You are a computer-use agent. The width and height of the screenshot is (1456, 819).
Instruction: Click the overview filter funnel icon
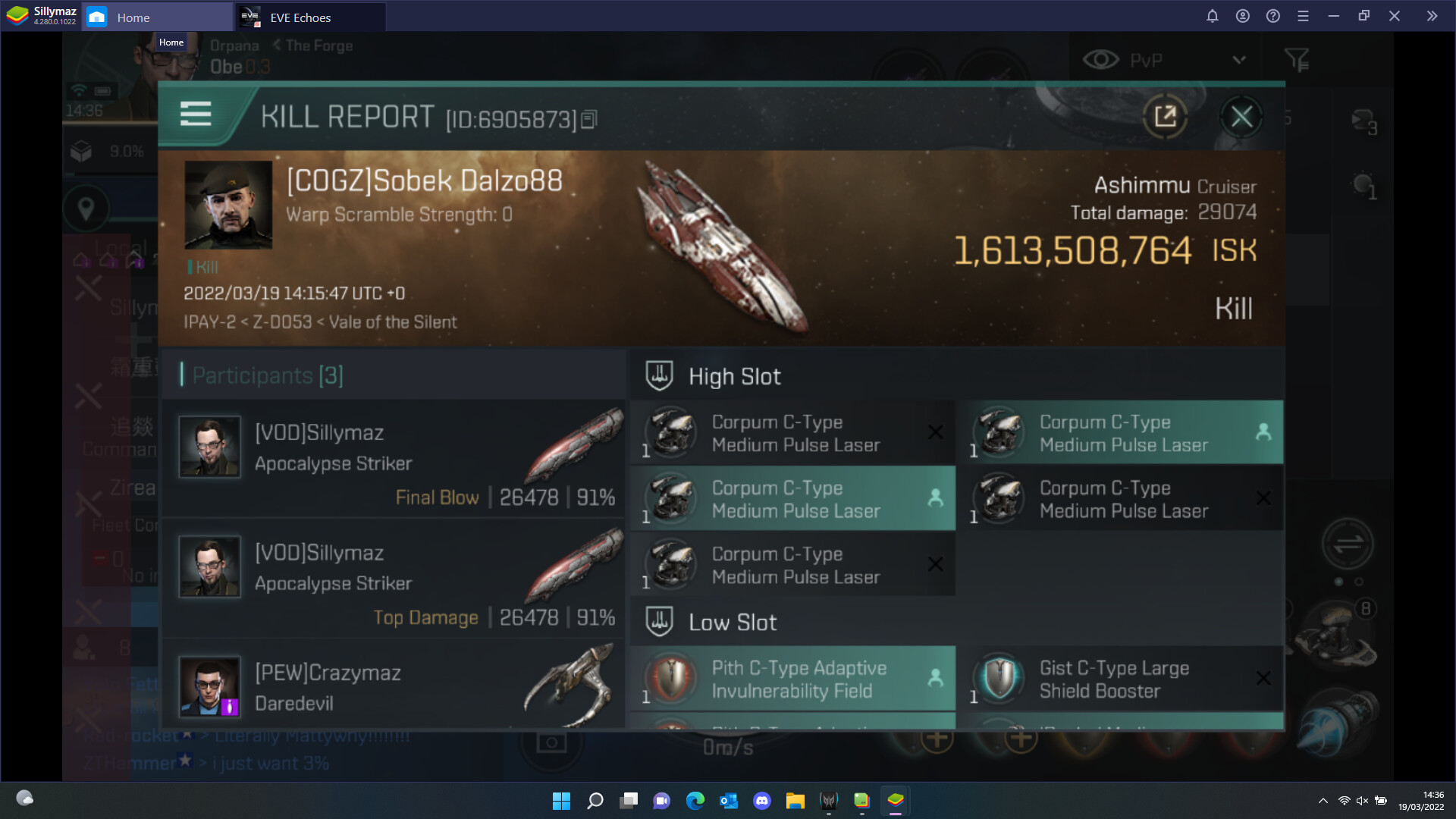1296,60
